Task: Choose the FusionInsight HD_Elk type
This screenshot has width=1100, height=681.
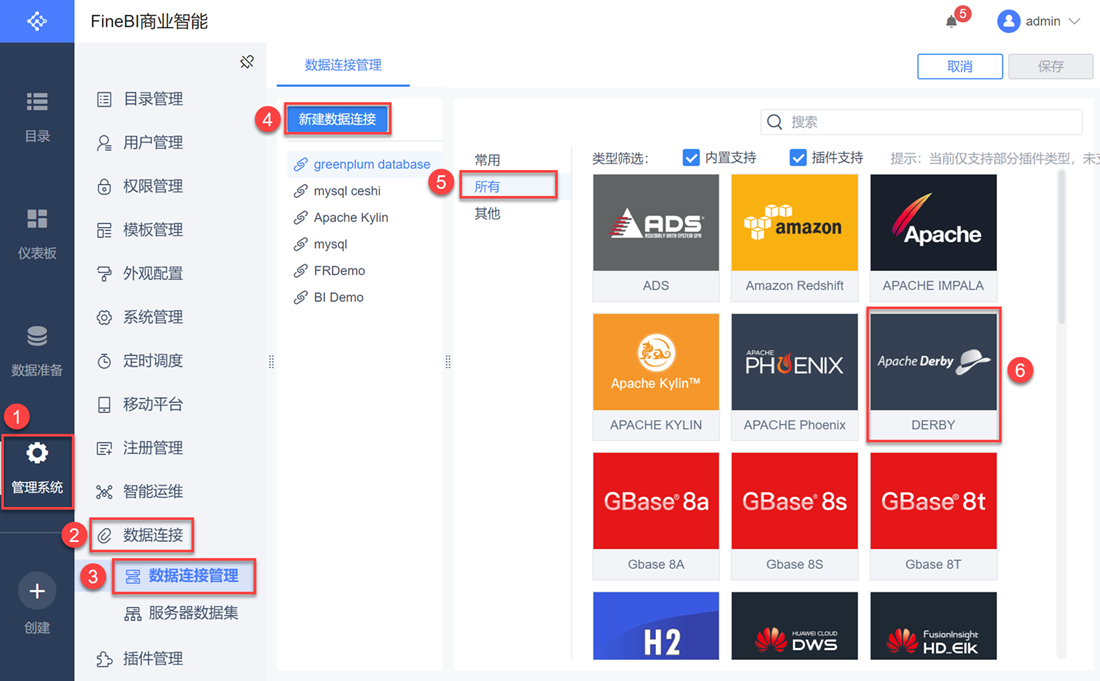Action: pos(933,626)
